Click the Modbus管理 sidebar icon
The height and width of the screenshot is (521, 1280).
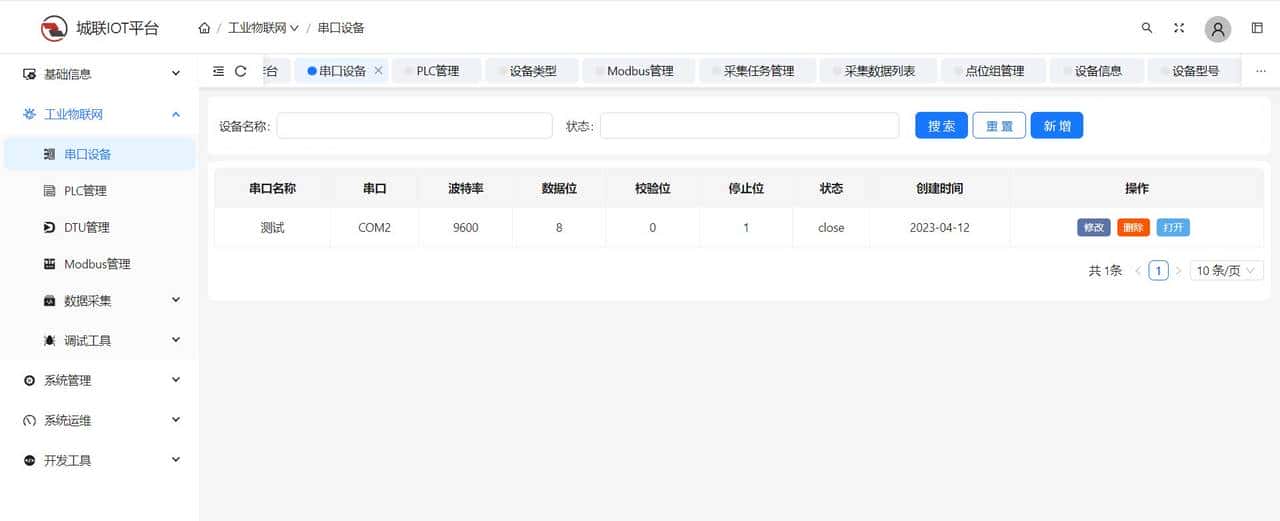(x=49, y=264)
